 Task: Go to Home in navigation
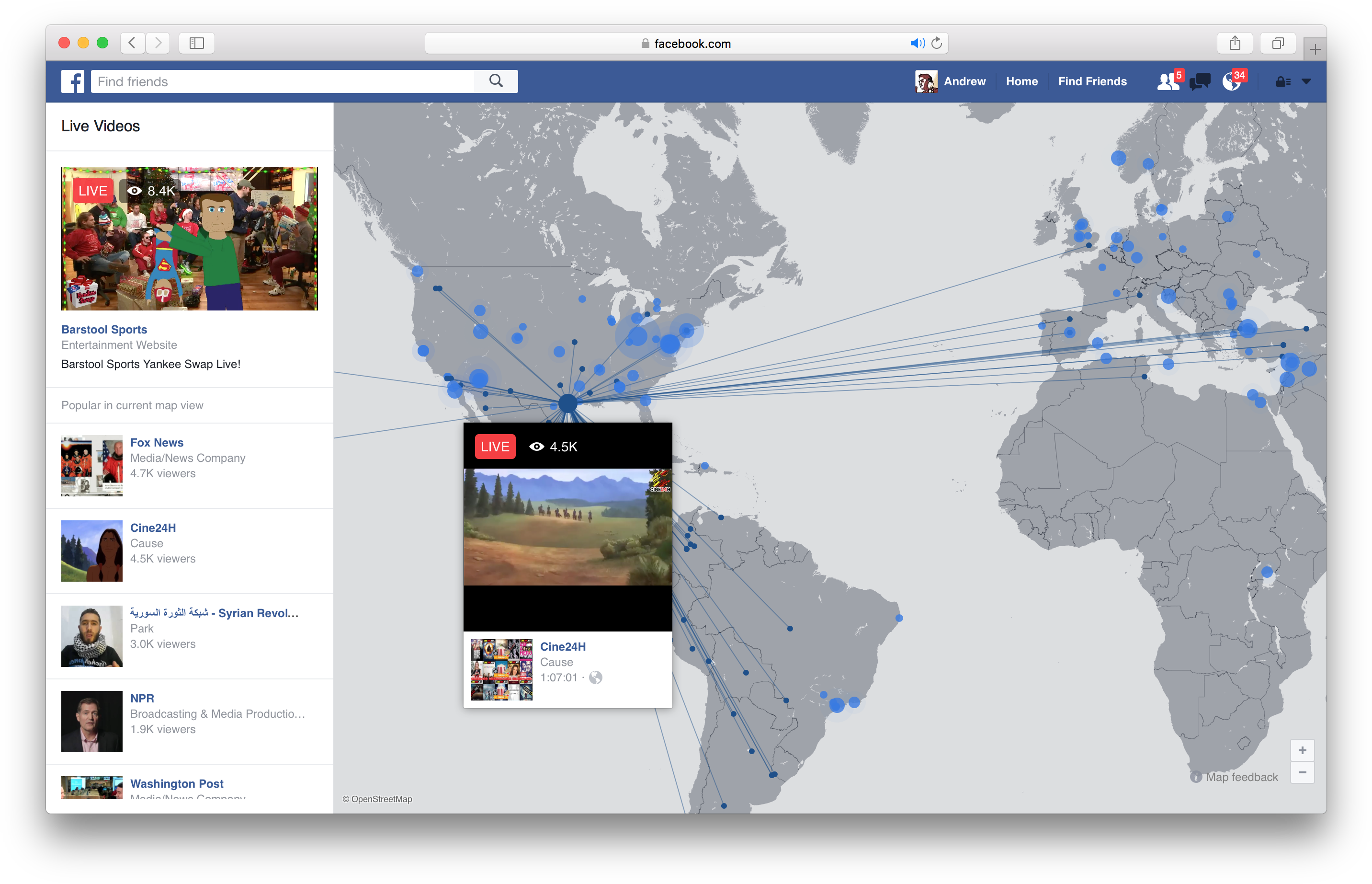(1021, 81)
